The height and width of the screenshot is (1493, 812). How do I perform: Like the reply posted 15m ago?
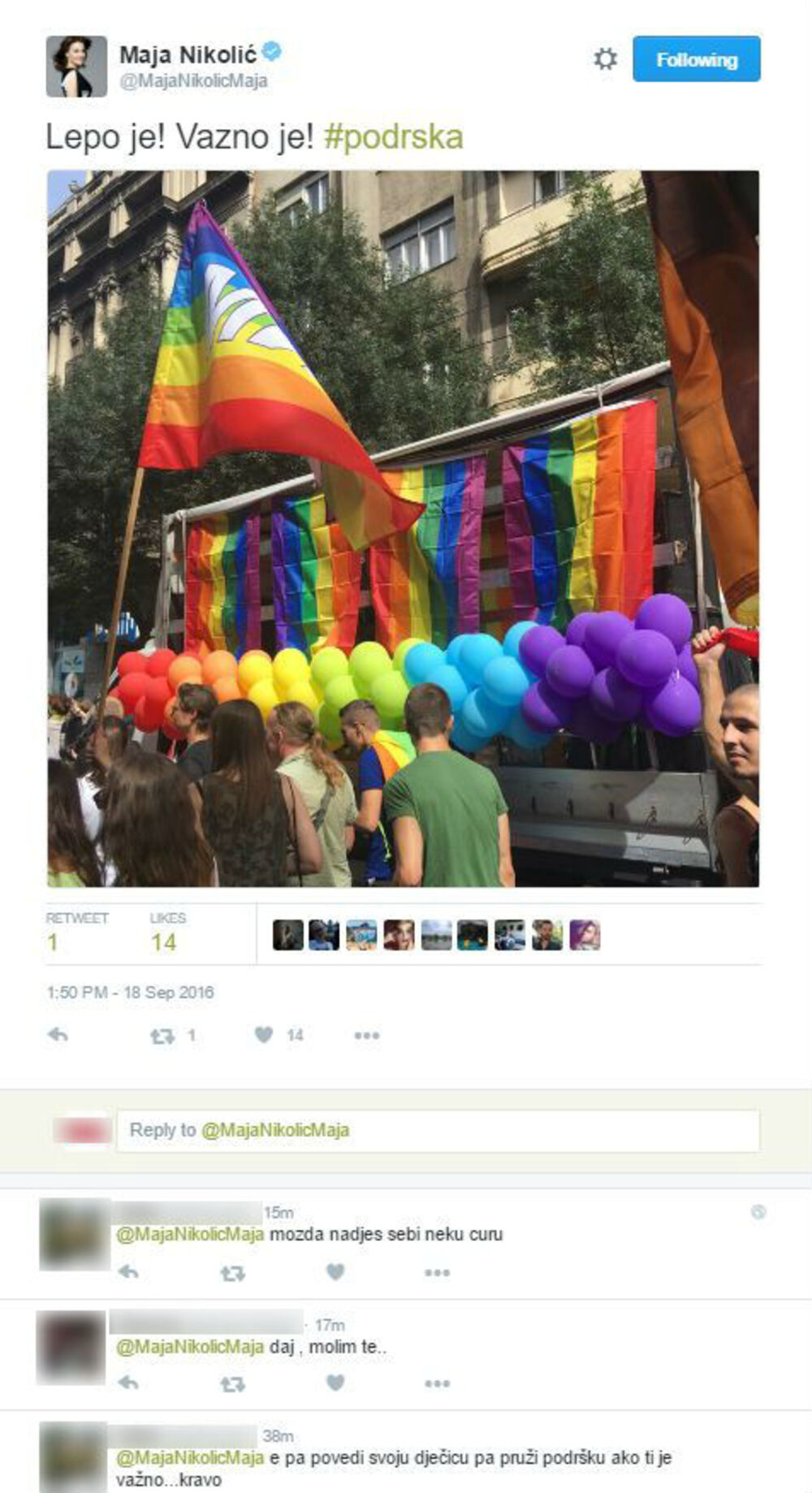[x=335, y=1272]
